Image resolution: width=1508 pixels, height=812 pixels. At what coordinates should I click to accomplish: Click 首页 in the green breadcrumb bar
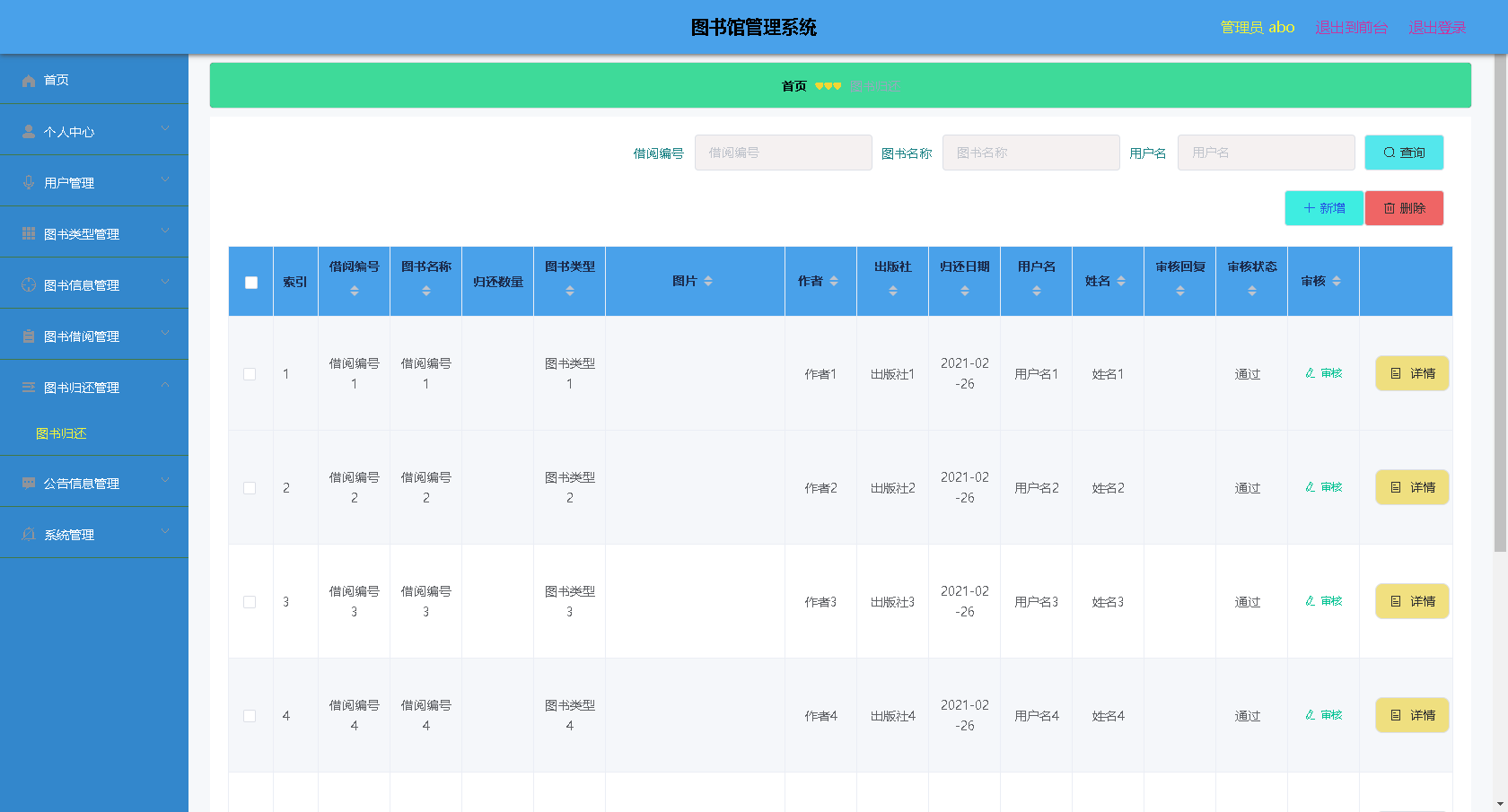(793, 86)
